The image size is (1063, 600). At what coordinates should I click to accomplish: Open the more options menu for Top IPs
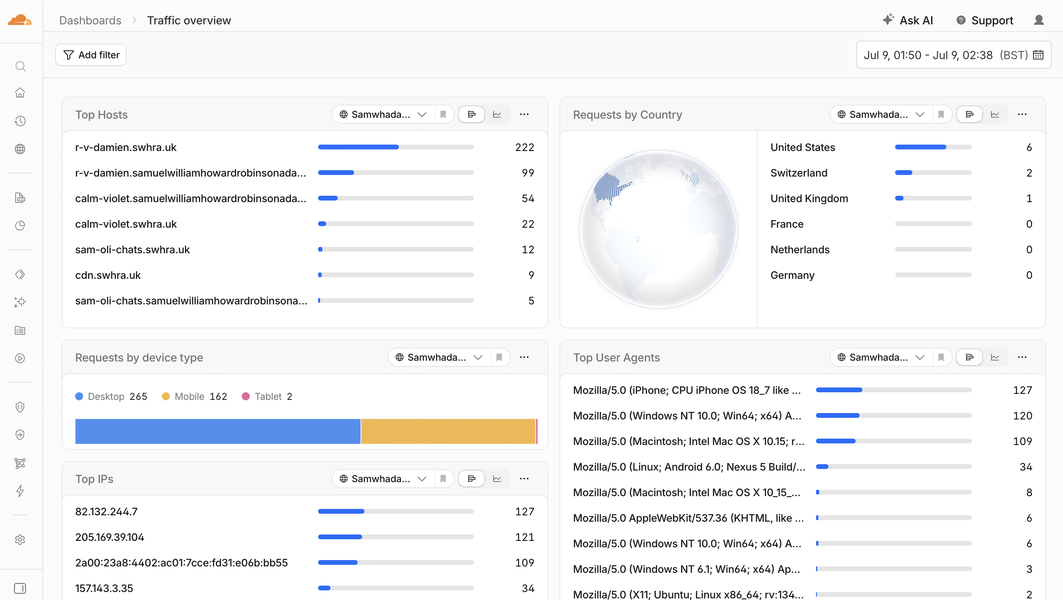[x=524, y=479]
